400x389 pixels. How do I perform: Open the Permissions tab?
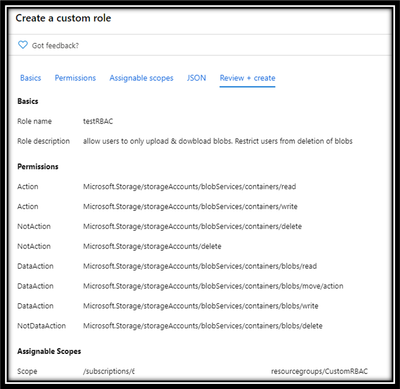click(75, 78)
